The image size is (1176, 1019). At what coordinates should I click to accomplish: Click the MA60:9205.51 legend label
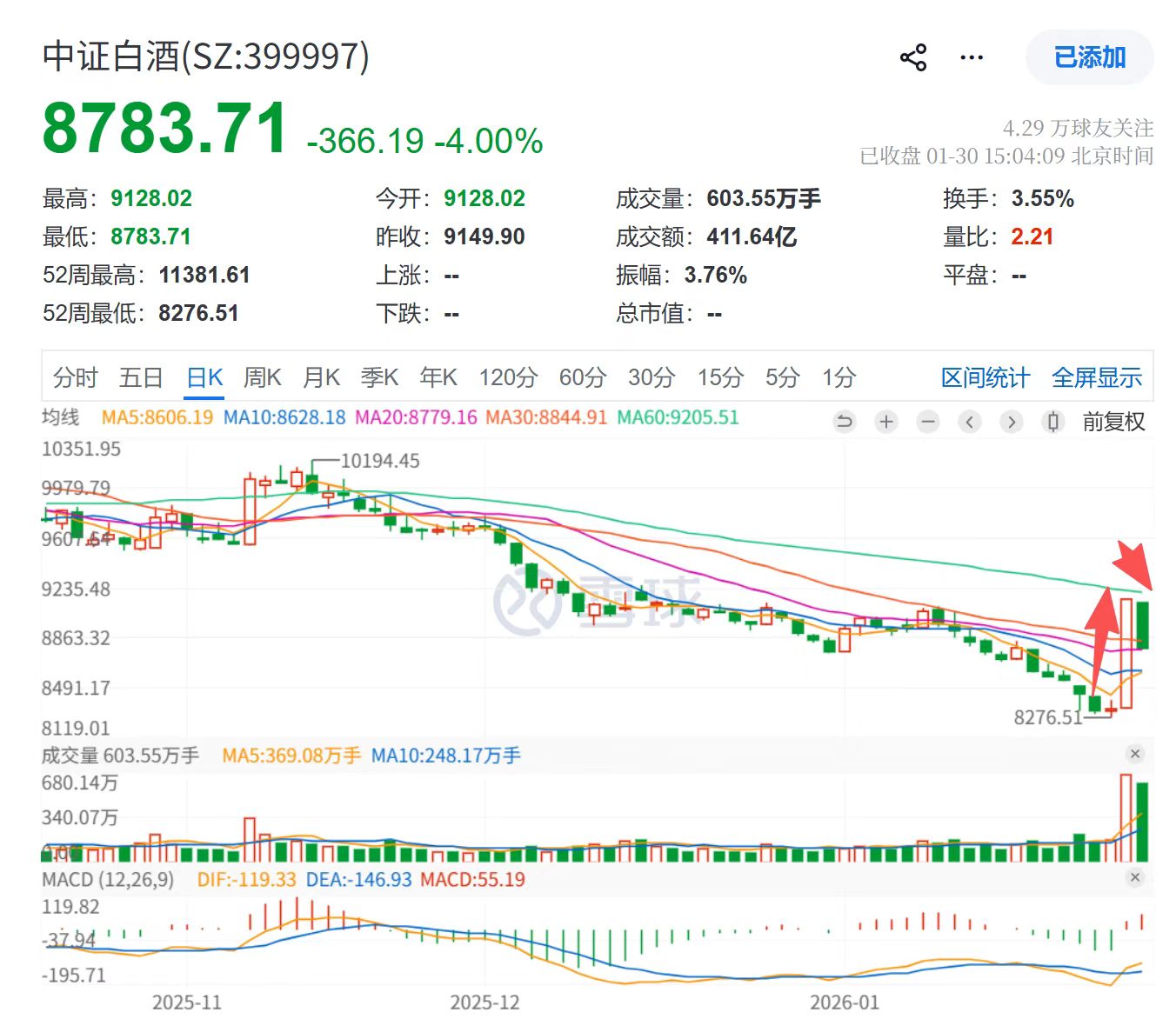click(x=678, y=417)
